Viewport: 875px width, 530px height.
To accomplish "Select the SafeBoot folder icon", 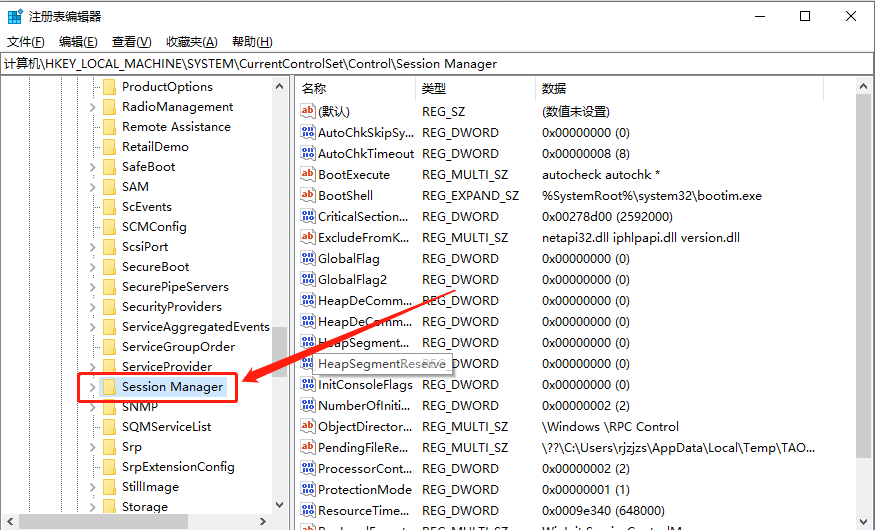I will tap(109, 167).
